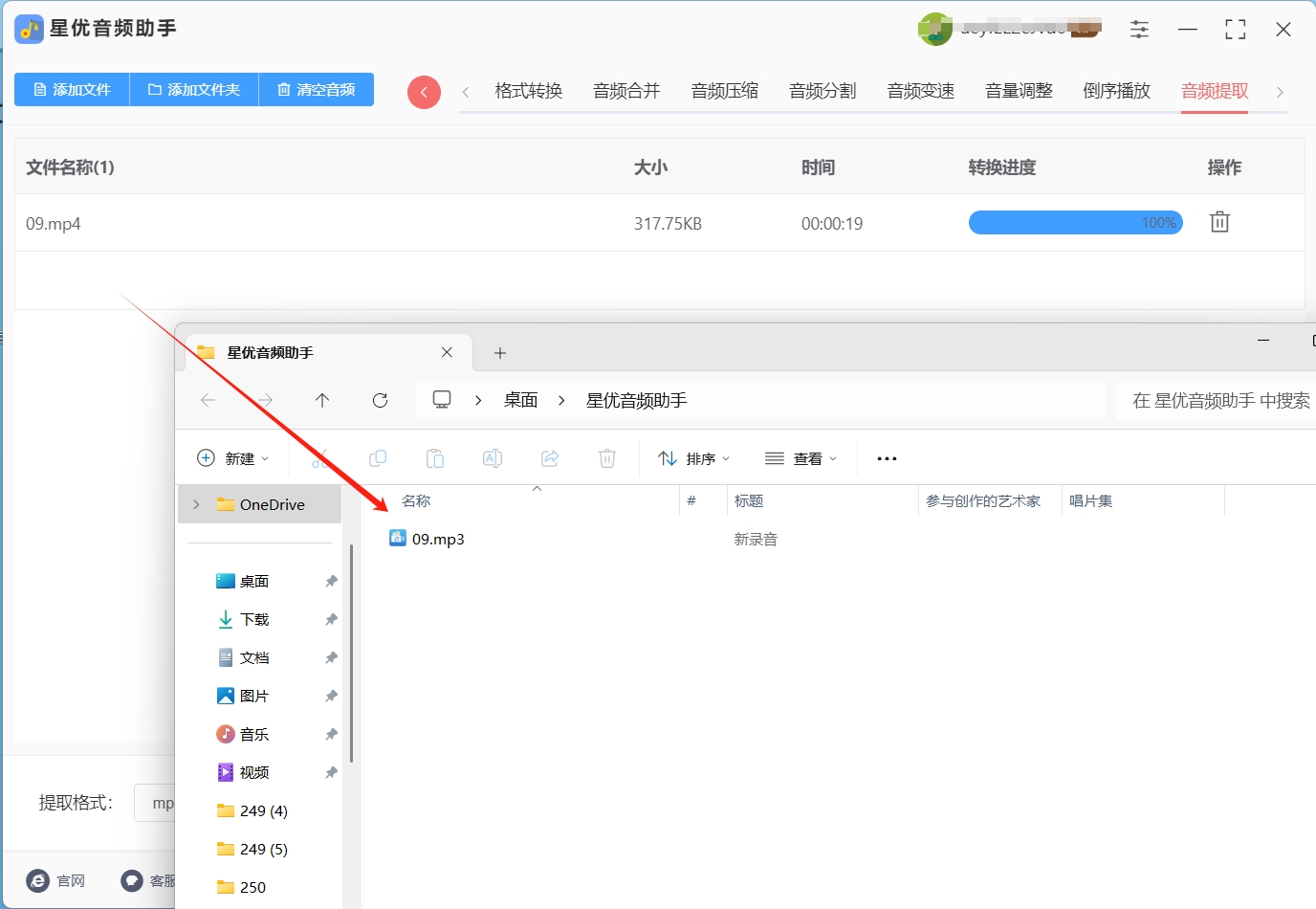Open 音乐 in the sidebar

pos(254,734)
